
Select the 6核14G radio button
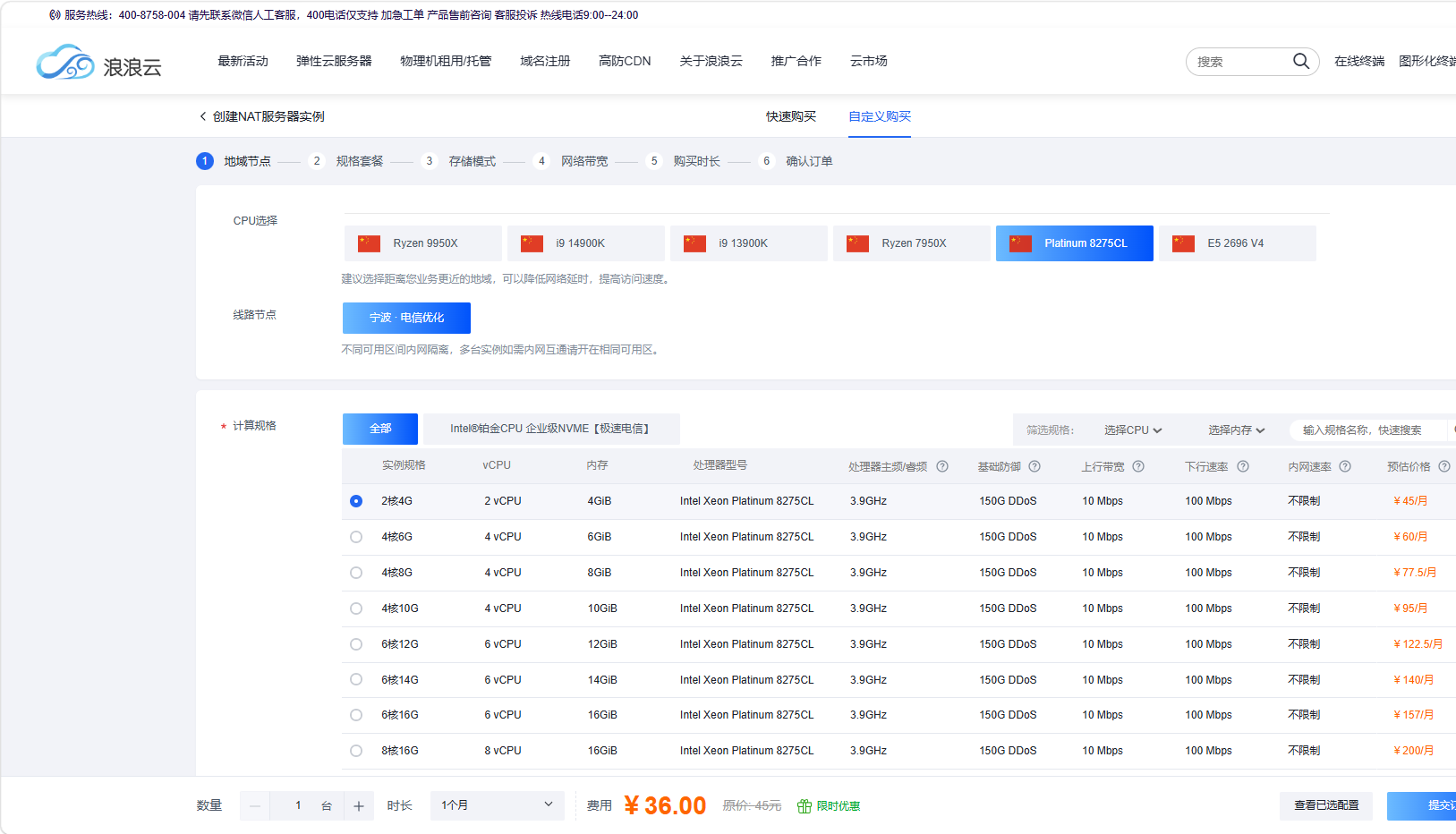(x=356, y=680)
